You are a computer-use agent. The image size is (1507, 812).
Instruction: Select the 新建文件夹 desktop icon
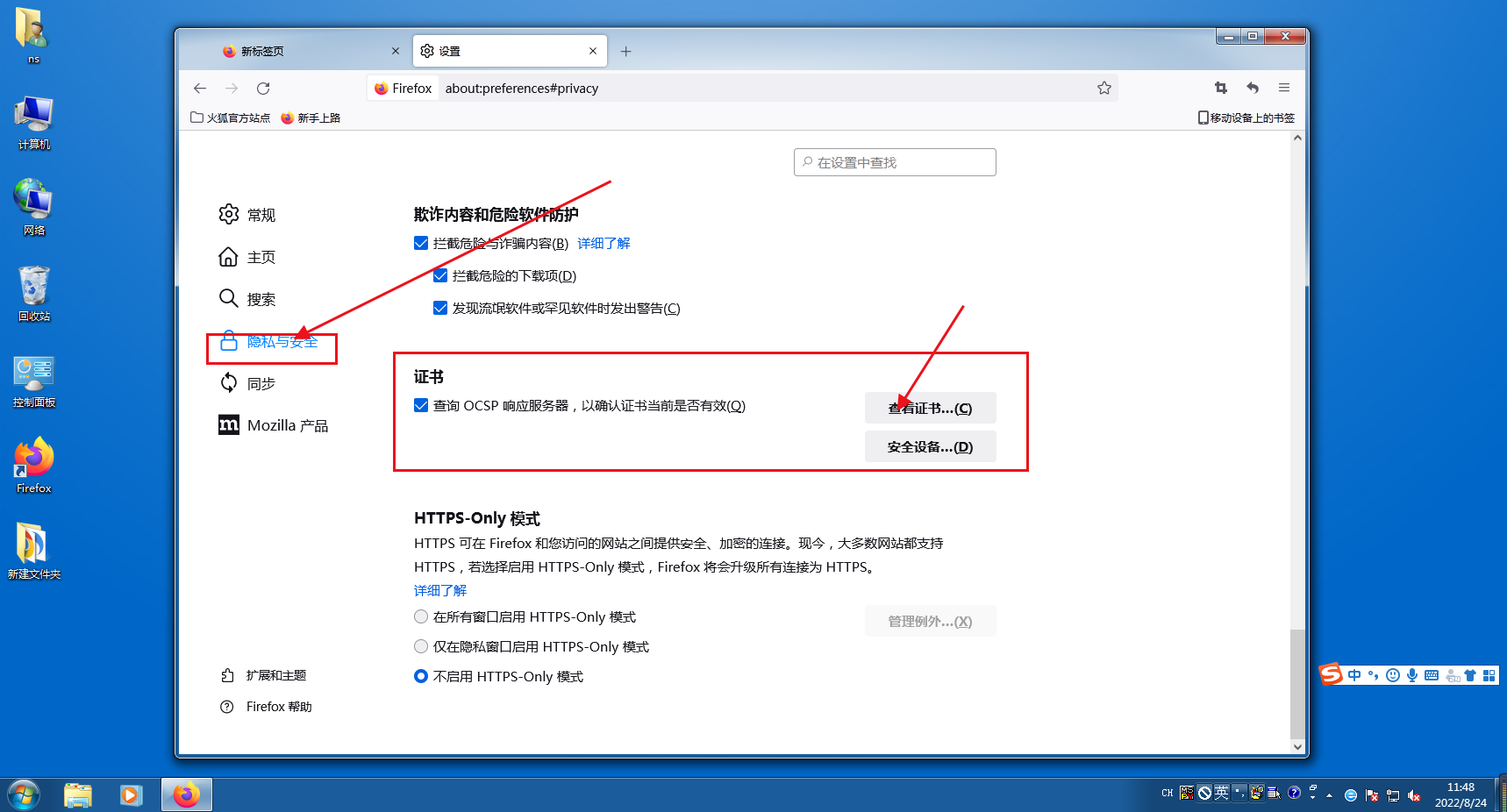[x=33, y=552]
